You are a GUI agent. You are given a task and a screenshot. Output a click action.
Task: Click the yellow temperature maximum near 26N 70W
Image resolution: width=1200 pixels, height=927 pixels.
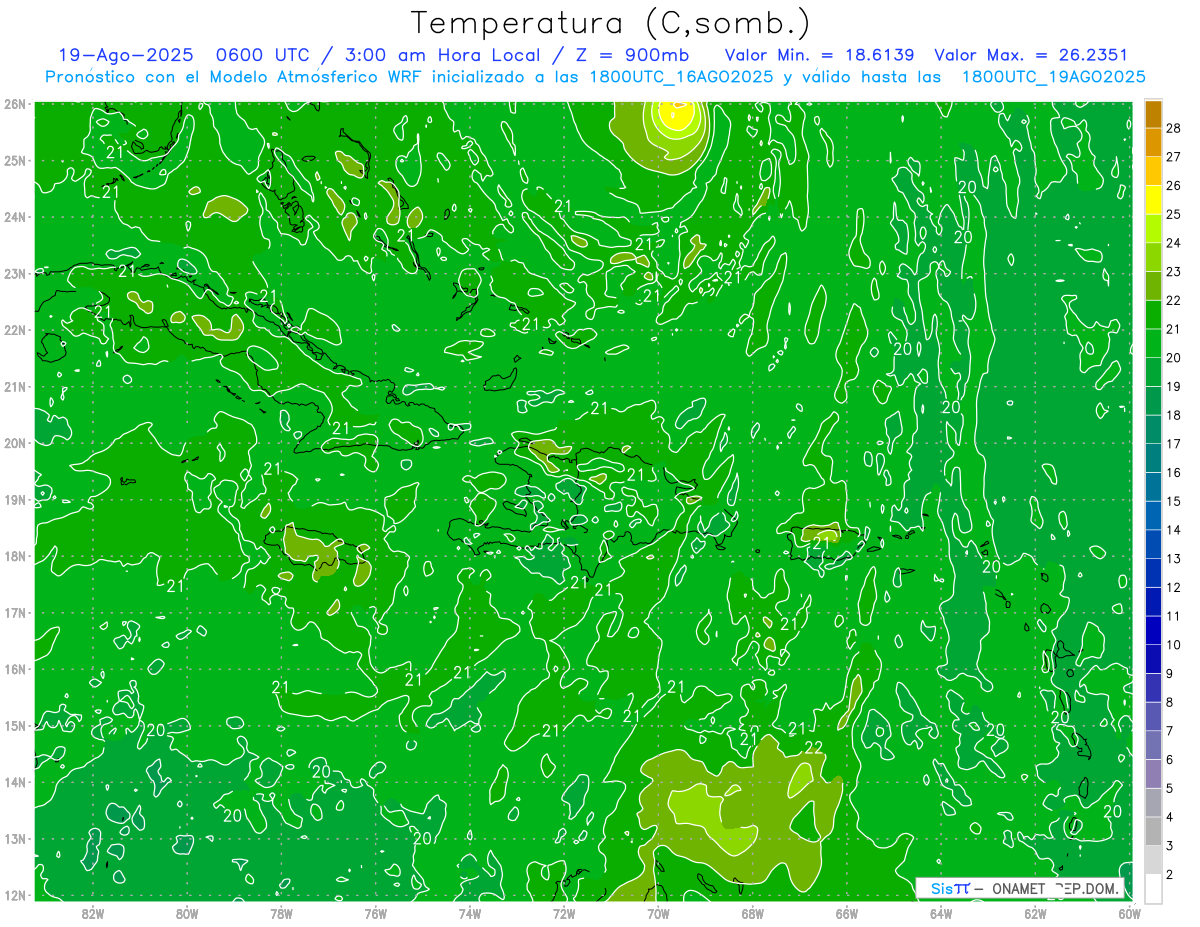676,116
